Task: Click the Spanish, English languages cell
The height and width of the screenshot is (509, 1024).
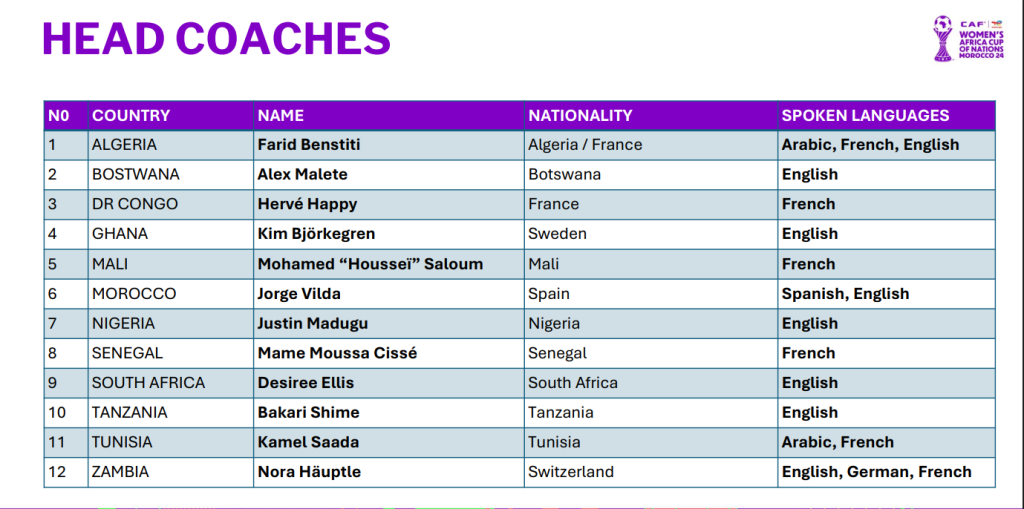Action: 886,294
